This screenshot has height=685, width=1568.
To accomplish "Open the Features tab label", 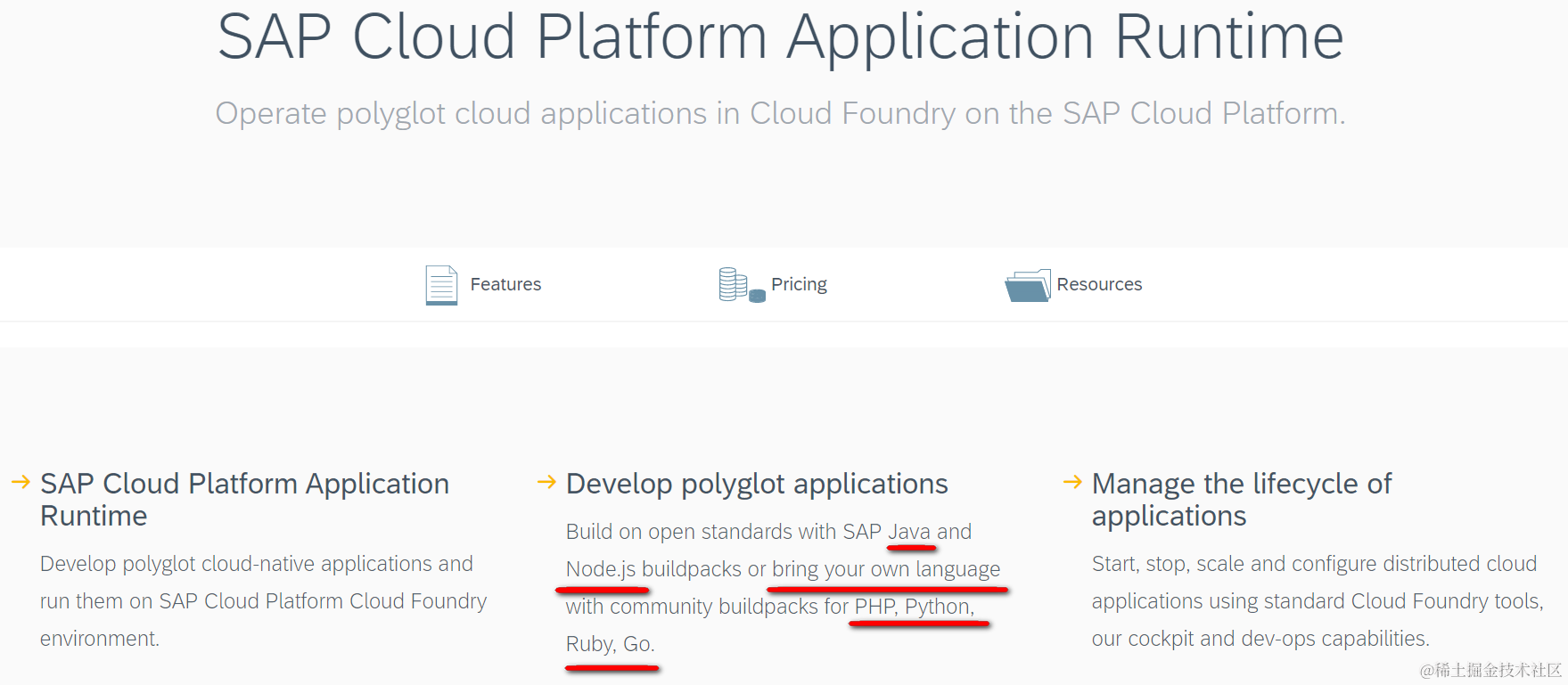I will tap(505, 284).
